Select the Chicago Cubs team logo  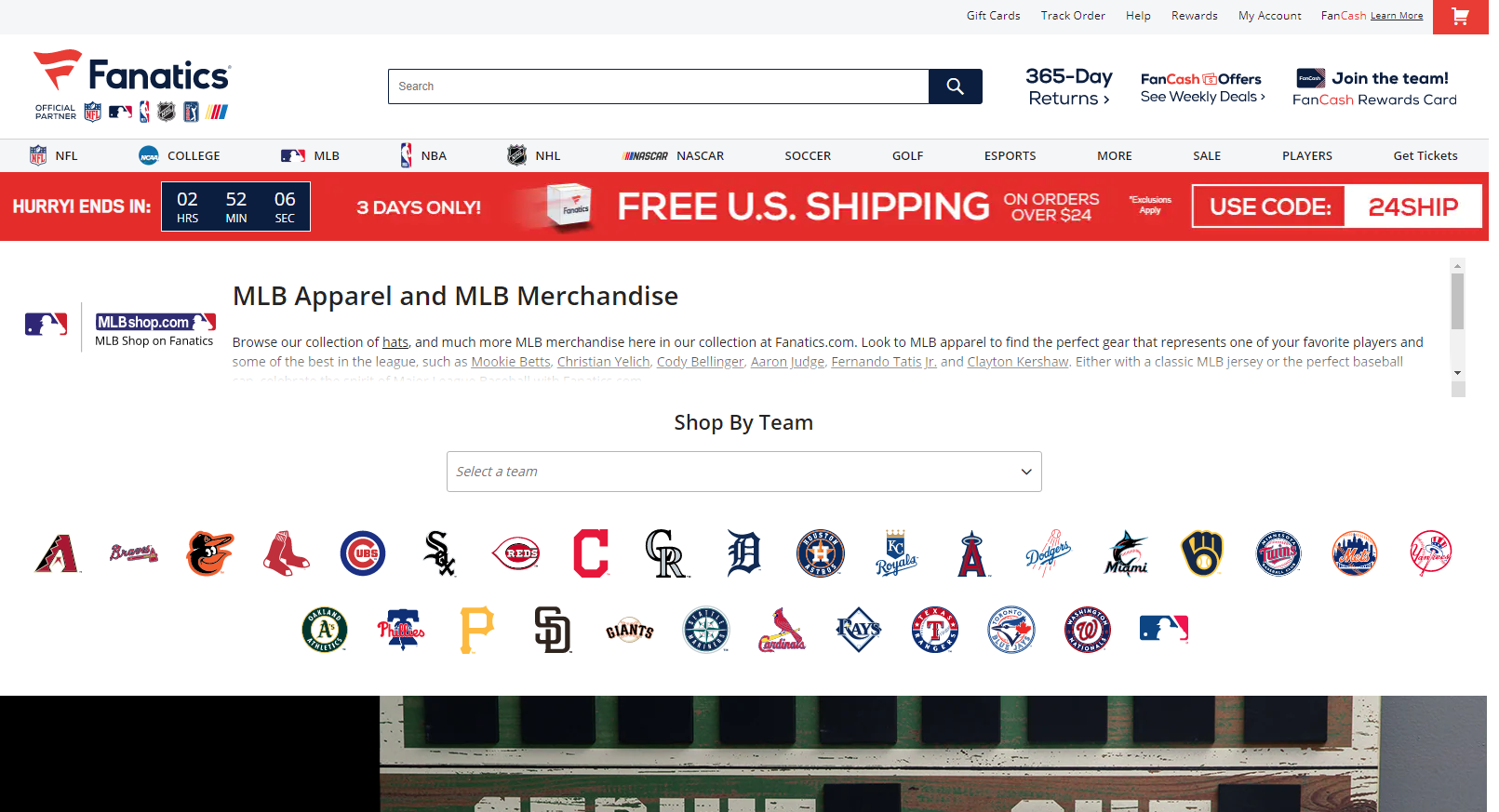363,553
